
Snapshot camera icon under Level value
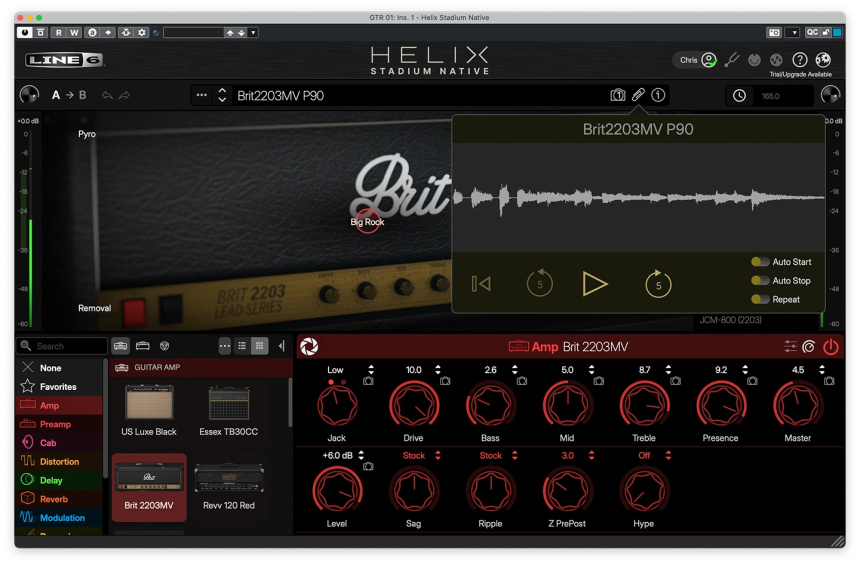pyautogui.click(x=369, y=466)
